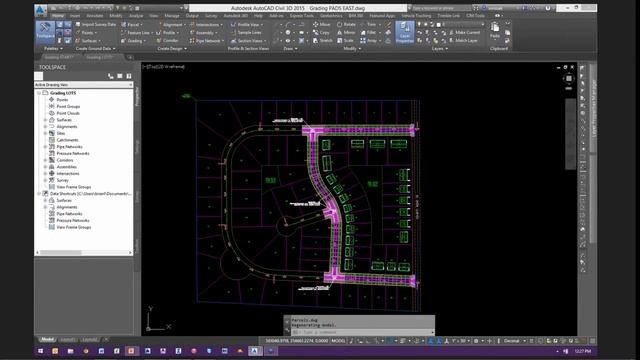This screenshot has height=360, width=640.
Task: Expand the Sites tree node
Action: (45, 133)
